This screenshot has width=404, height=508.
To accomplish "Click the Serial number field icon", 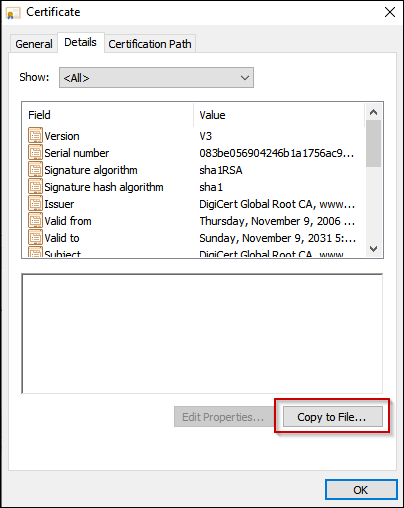I will 35,152.
